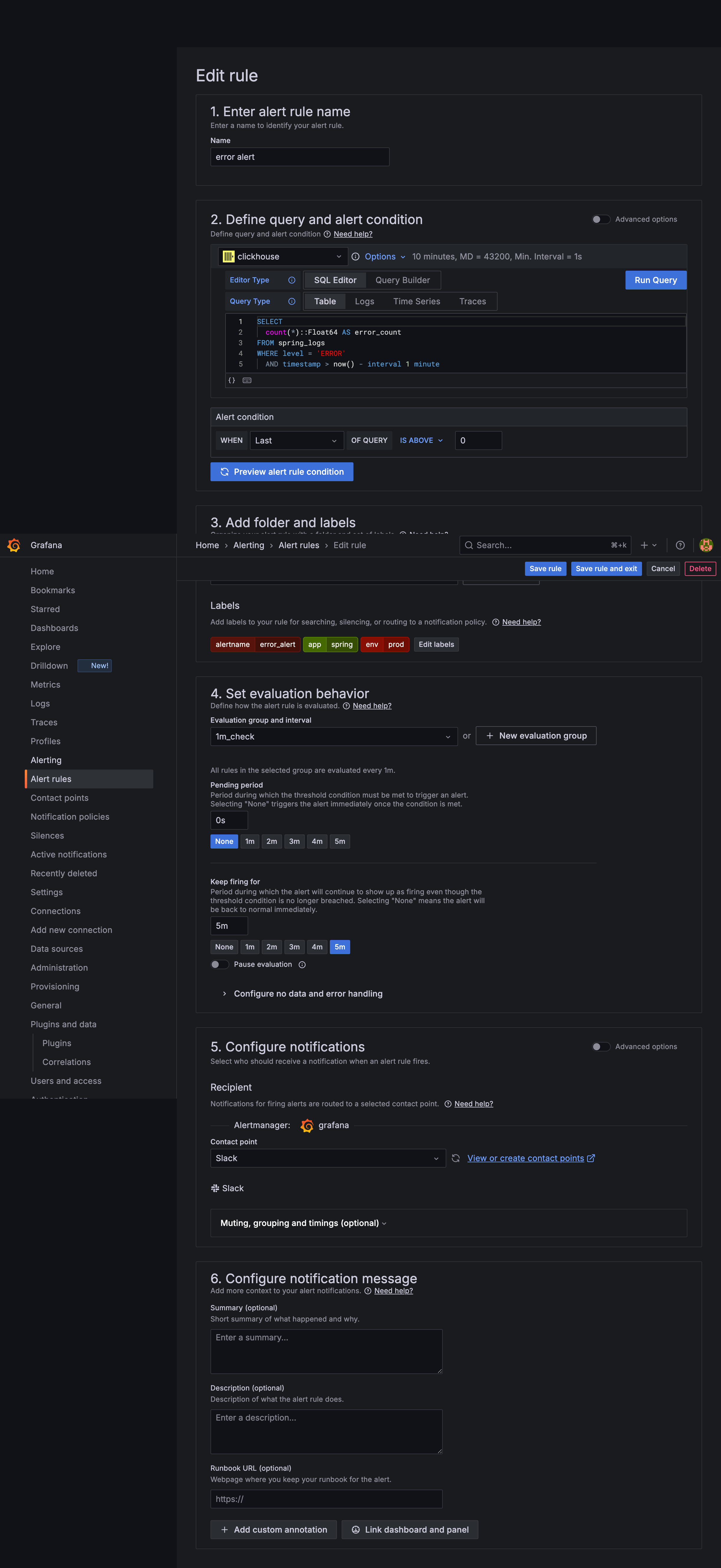Click the alert rule Name input field

click(x=300, y=157)
